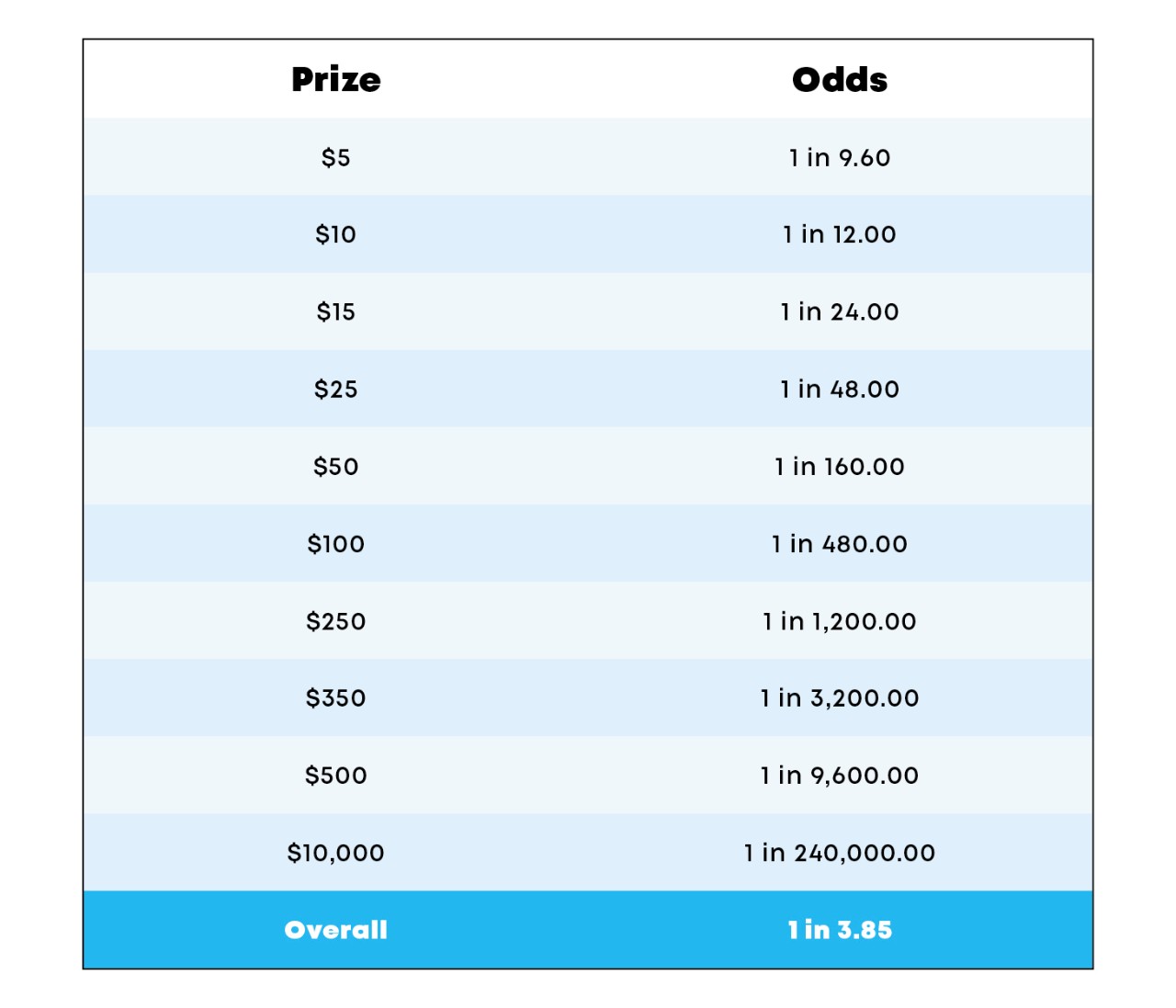The width and height of the screenshot is (1176, 1008).
Task: Click the $100 prize cell
Action: click(336, 544)
